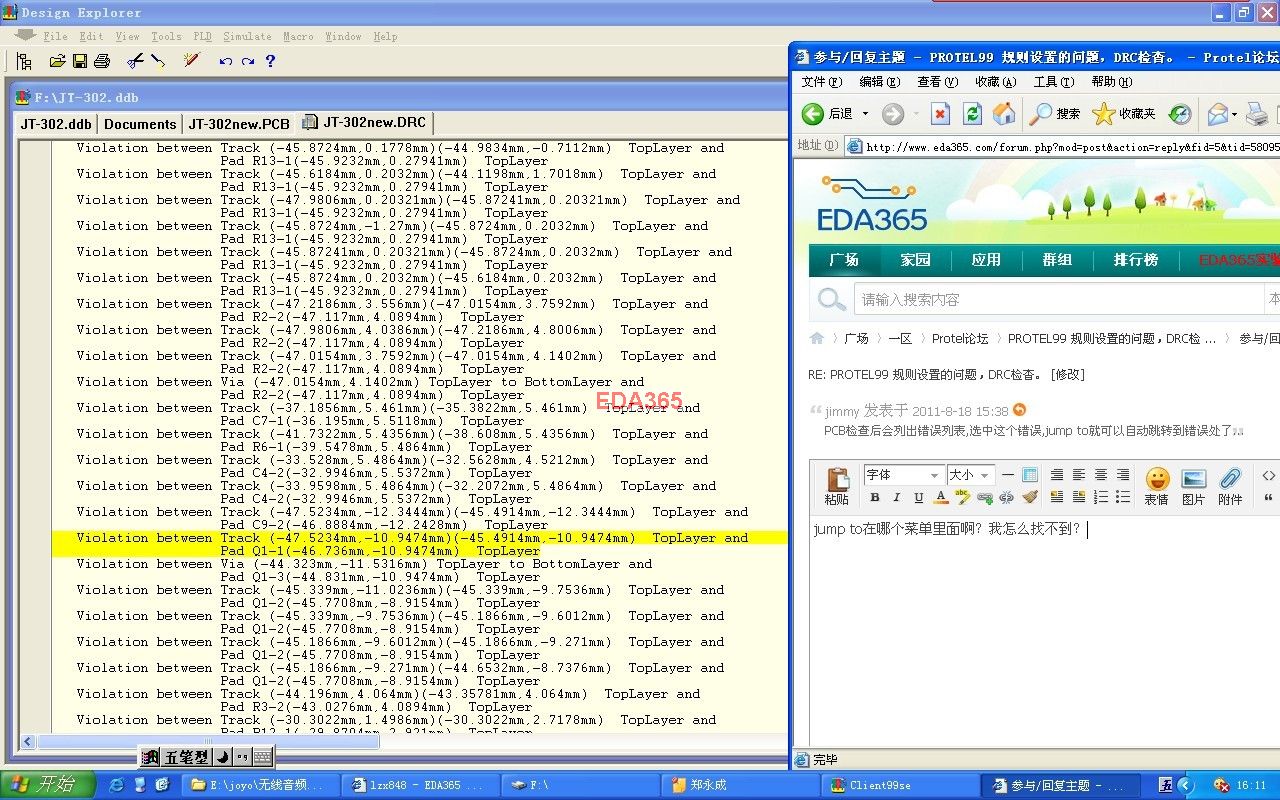Screen dimensions: 1280x800
Task: Save with the floppy disk icon
Action: 79,61
